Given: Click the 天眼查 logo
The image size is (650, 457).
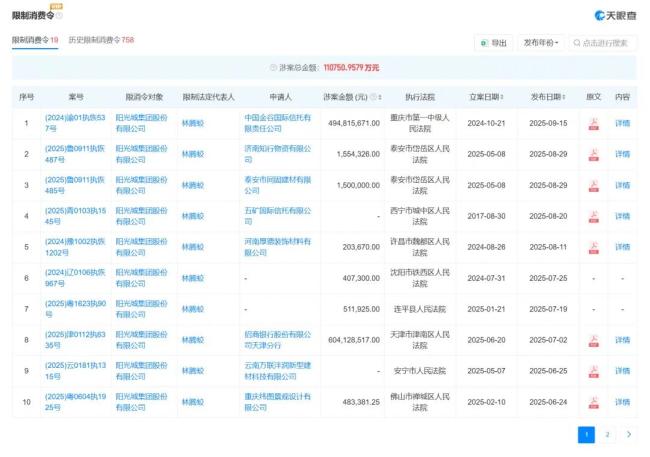Looking at the screenshot, I should pyautogui.click(x=614, y=15).
